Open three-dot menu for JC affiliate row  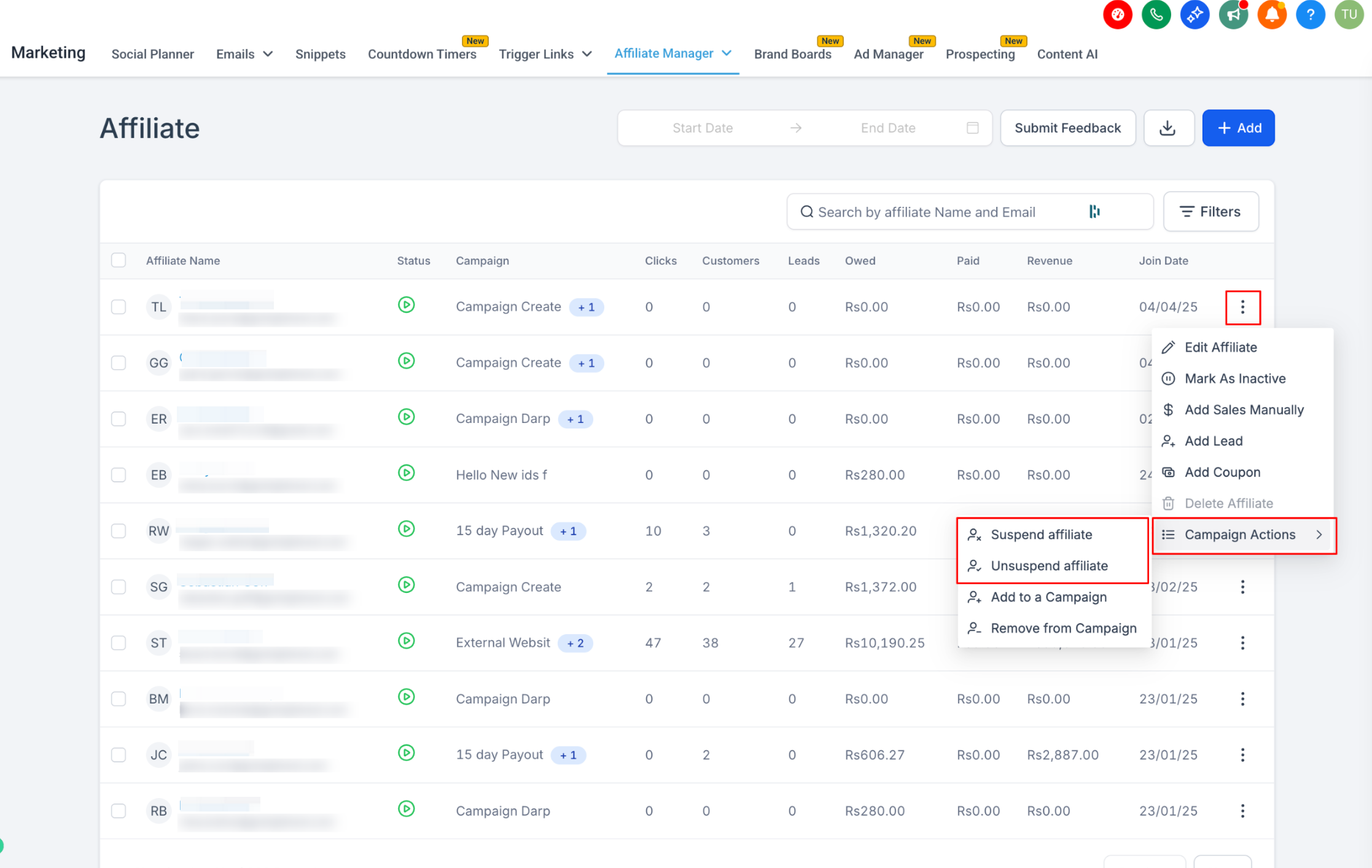[x=1242, y=754]
